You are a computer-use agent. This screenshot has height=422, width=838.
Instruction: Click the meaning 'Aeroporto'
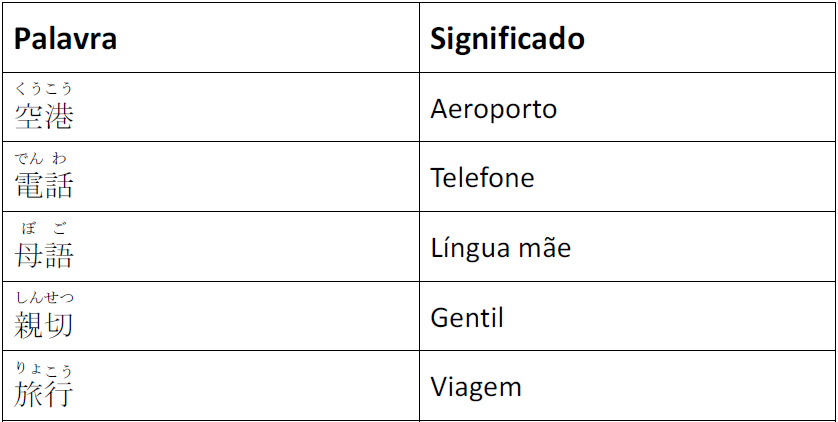click(493, 108)
